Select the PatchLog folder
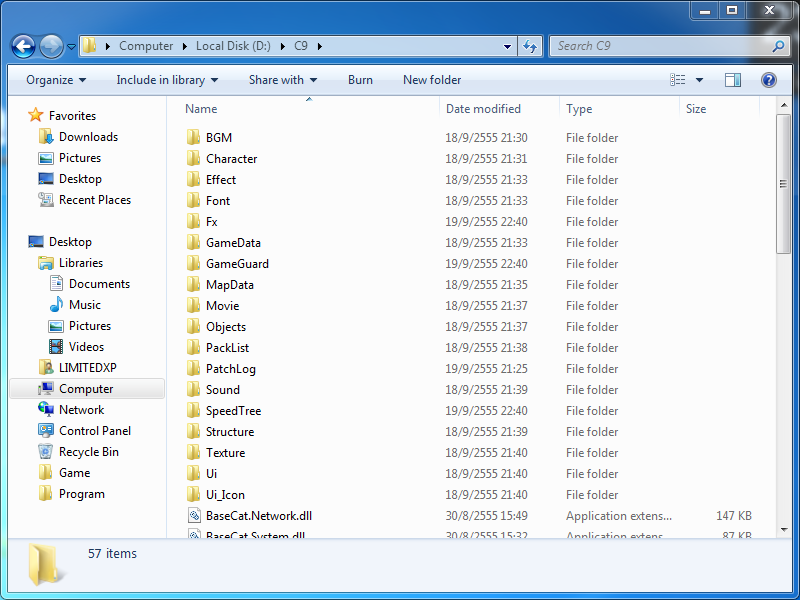 pos(231,369)
